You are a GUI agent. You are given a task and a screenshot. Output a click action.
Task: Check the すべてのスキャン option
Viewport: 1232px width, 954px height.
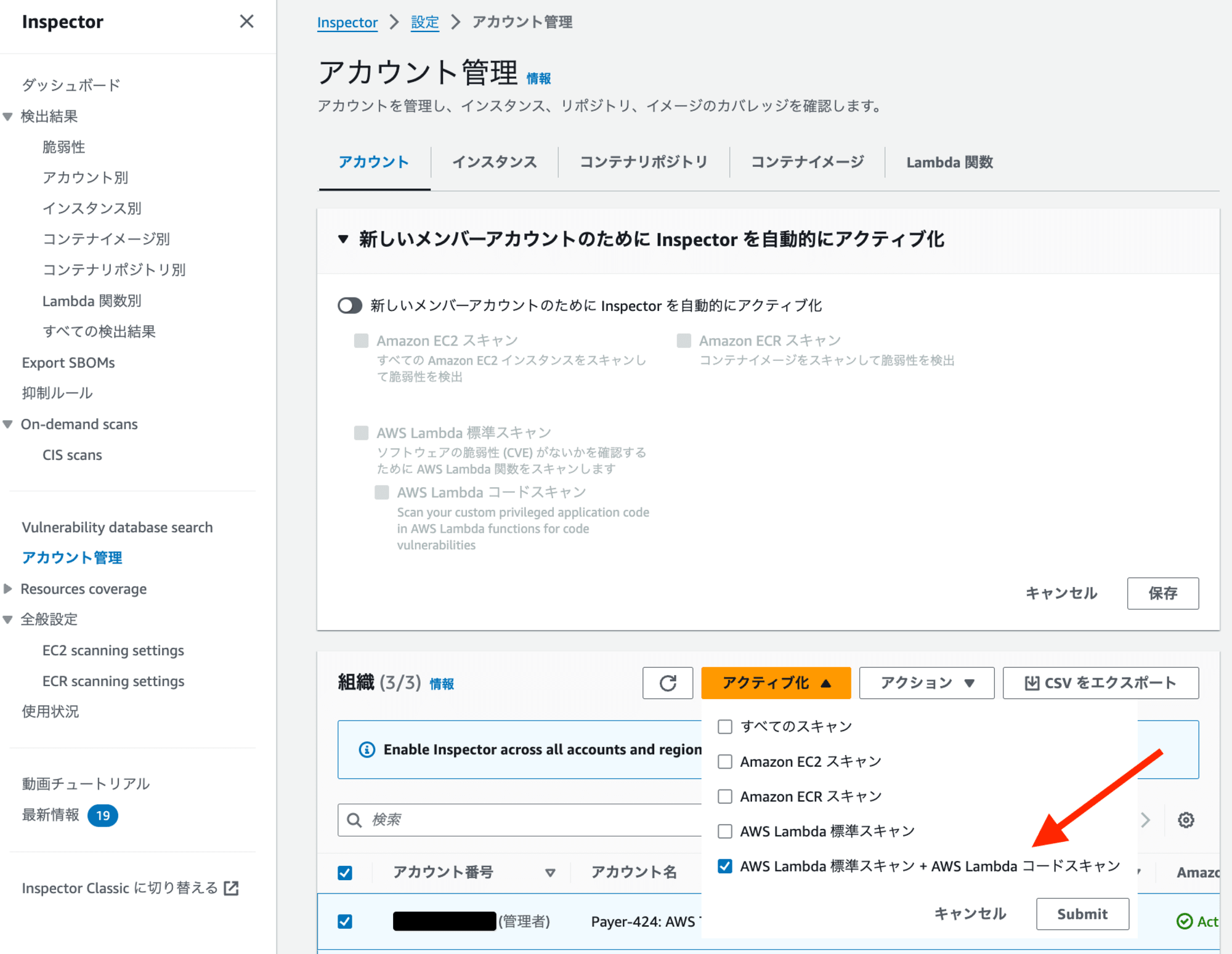(x=725, y=727)
